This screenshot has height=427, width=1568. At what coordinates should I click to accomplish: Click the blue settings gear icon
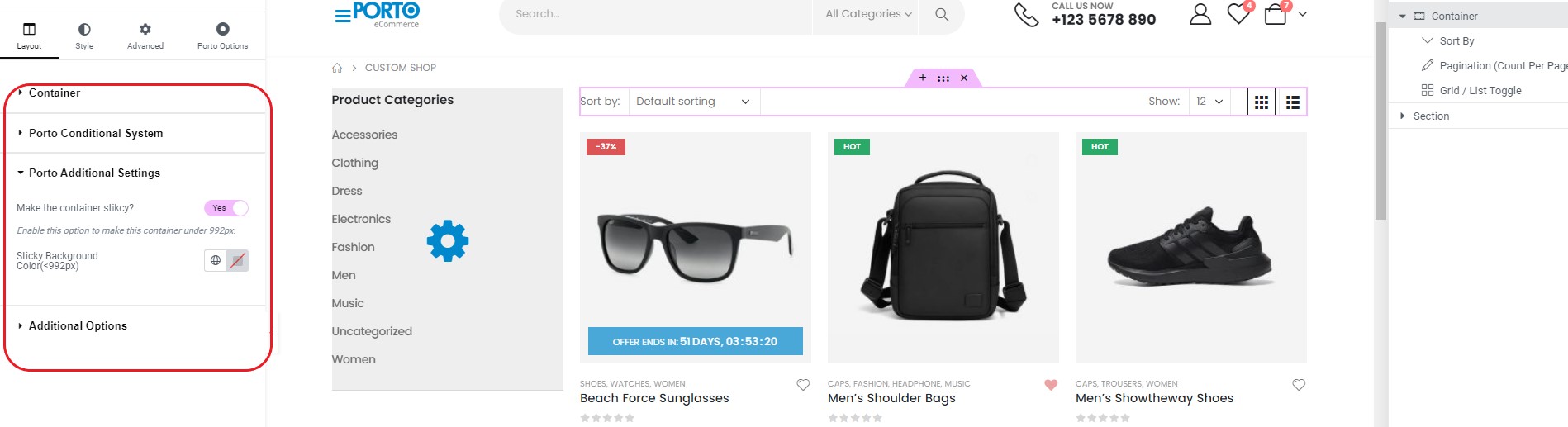click(448, 241)
